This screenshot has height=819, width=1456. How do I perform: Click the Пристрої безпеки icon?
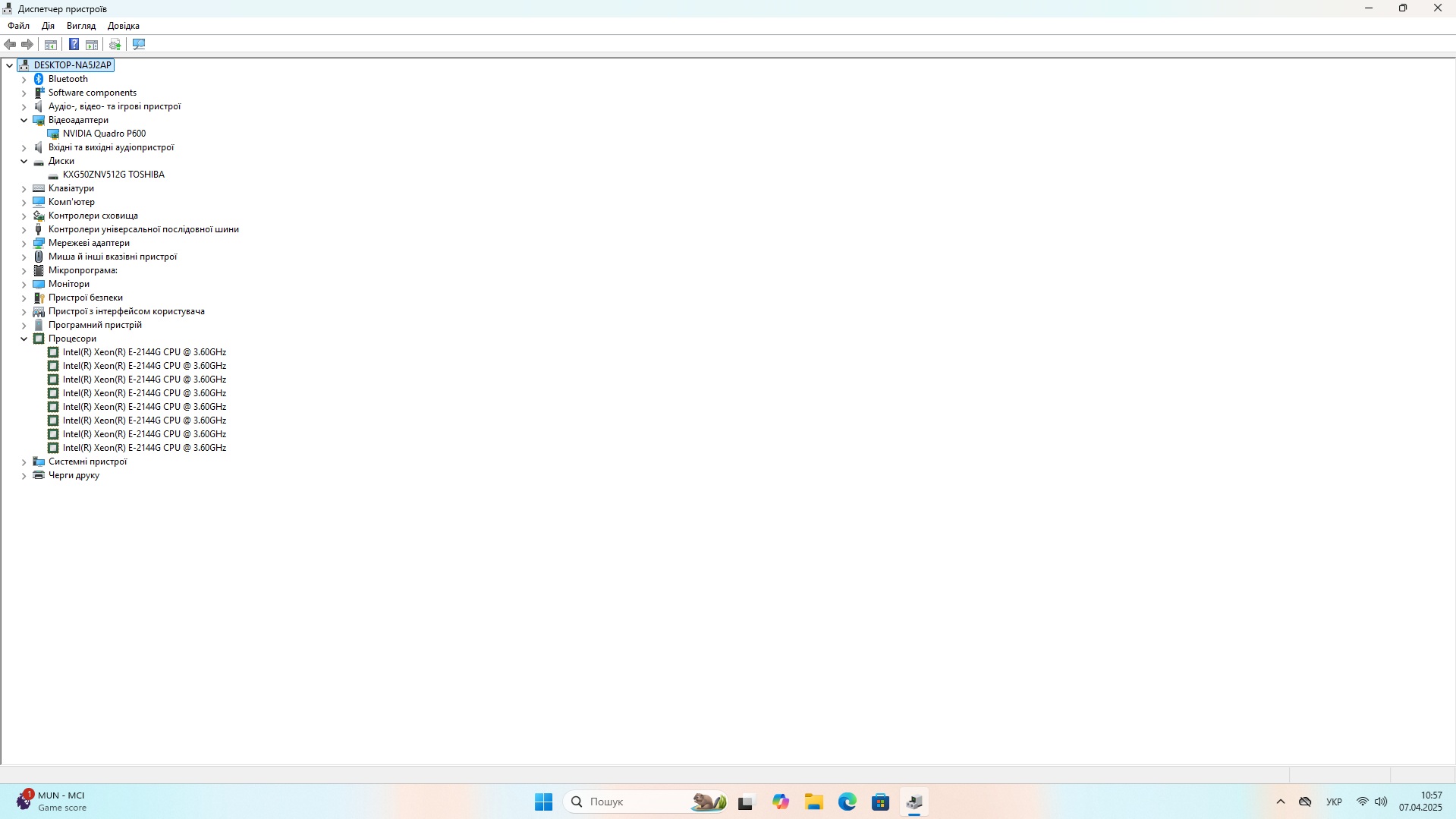(x=39, y=298)
